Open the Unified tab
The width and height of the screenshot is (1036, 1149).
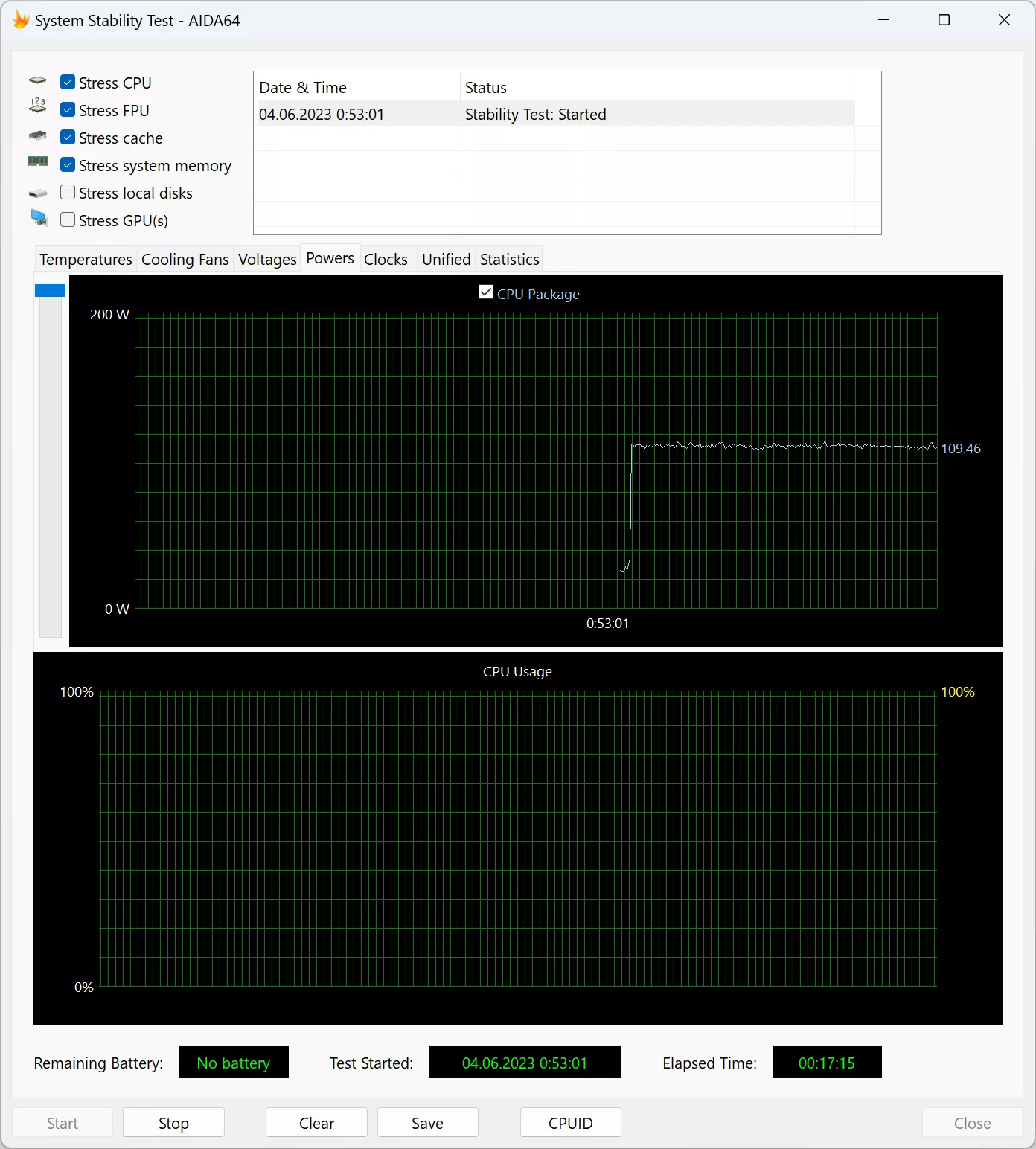pyautogui.click(x=447, y=260)
